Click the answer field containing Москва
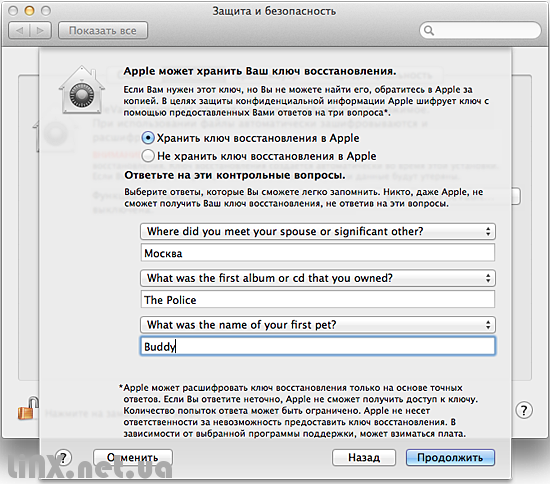Screen dimensions: 550x484 [x=317, y=253]
